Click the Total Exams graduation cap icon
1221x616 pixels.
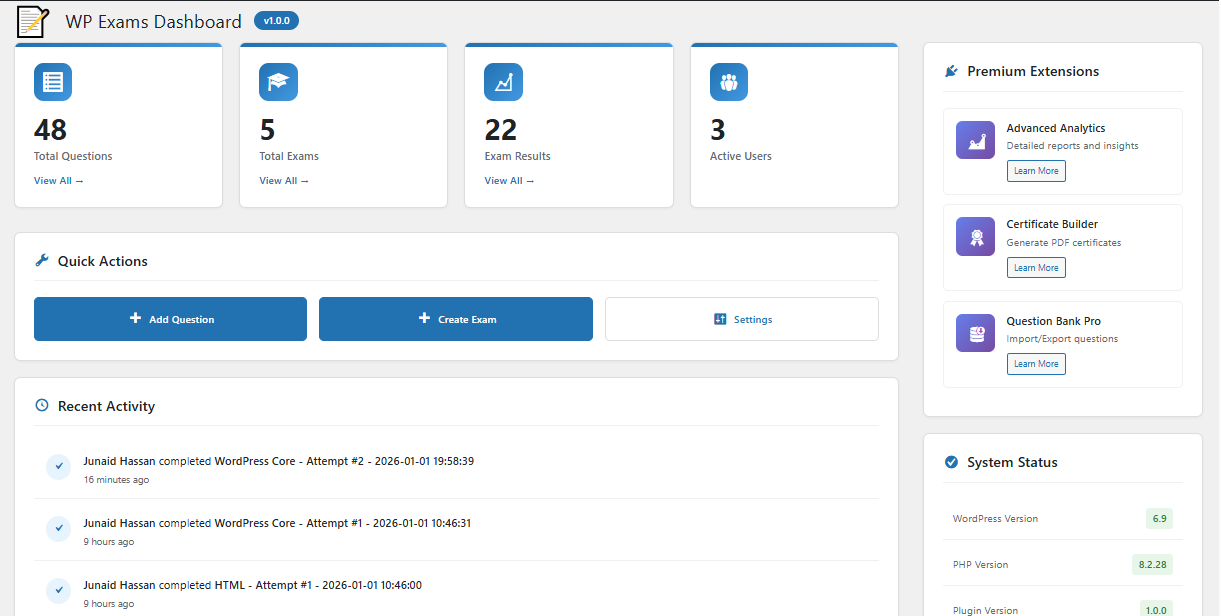278,82
